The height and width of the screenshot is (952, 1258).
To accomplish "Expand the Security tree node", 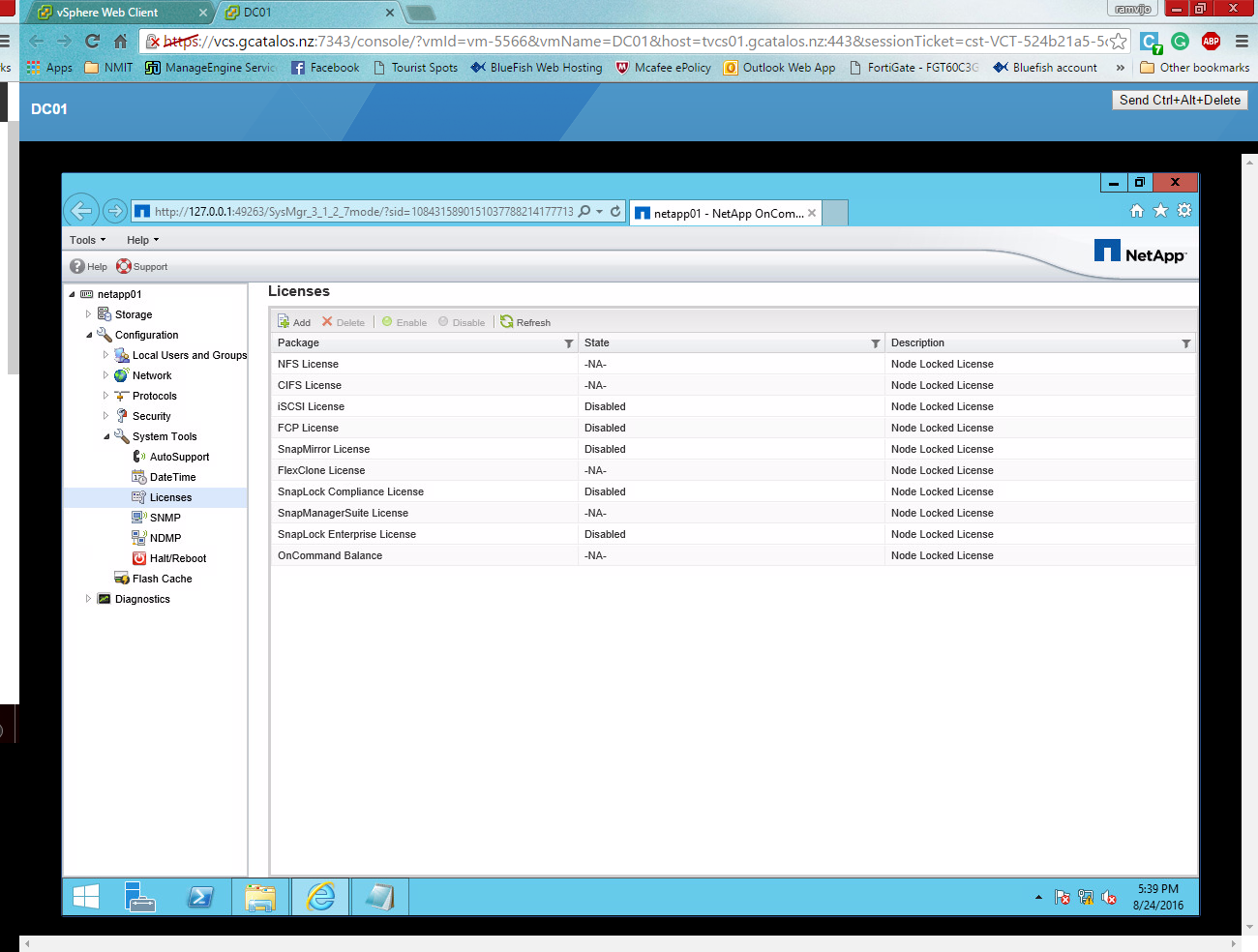I will click(x=105, y=416).
